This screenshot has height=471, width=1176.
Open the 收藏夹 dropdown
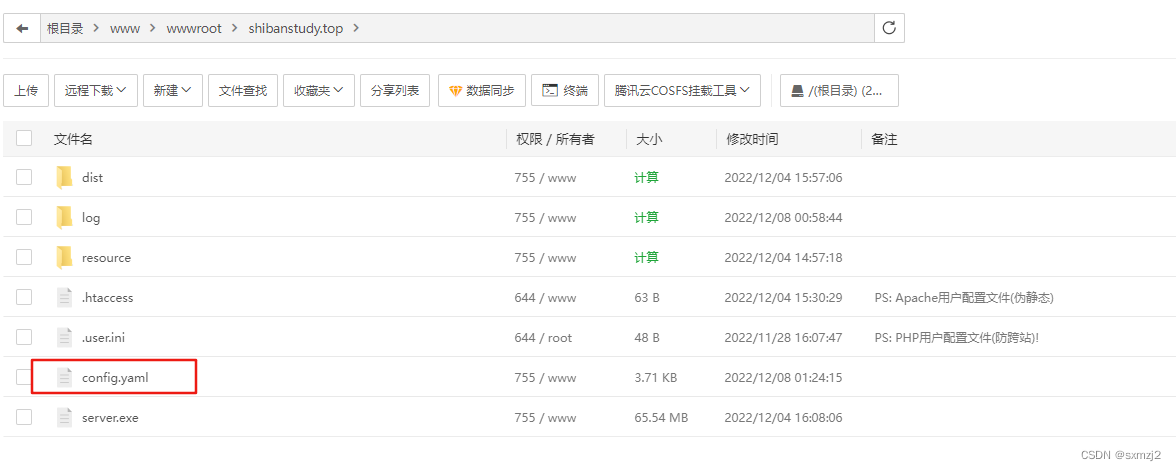319,90
